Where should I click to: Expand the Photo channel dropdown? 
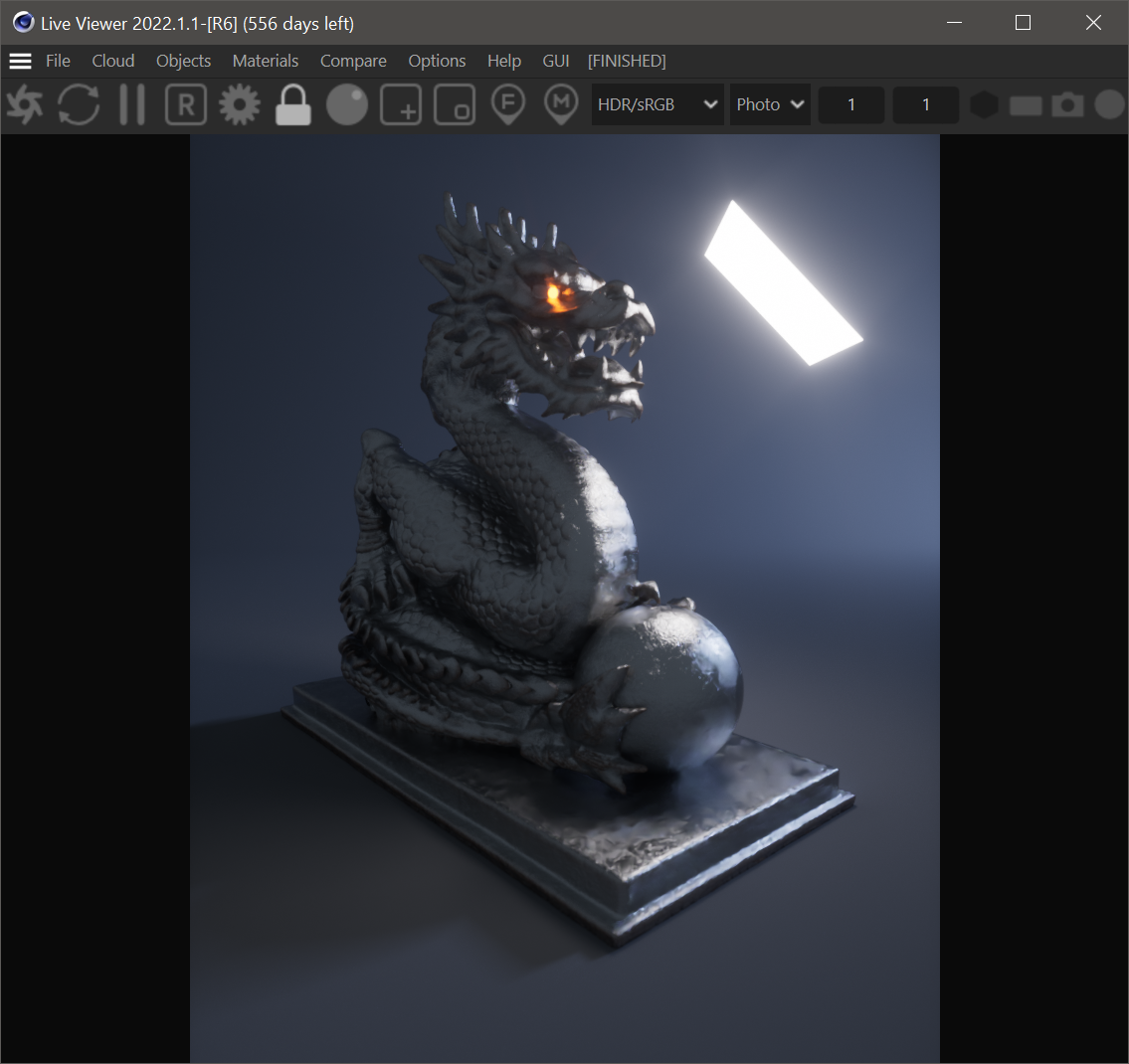point(770,104)
